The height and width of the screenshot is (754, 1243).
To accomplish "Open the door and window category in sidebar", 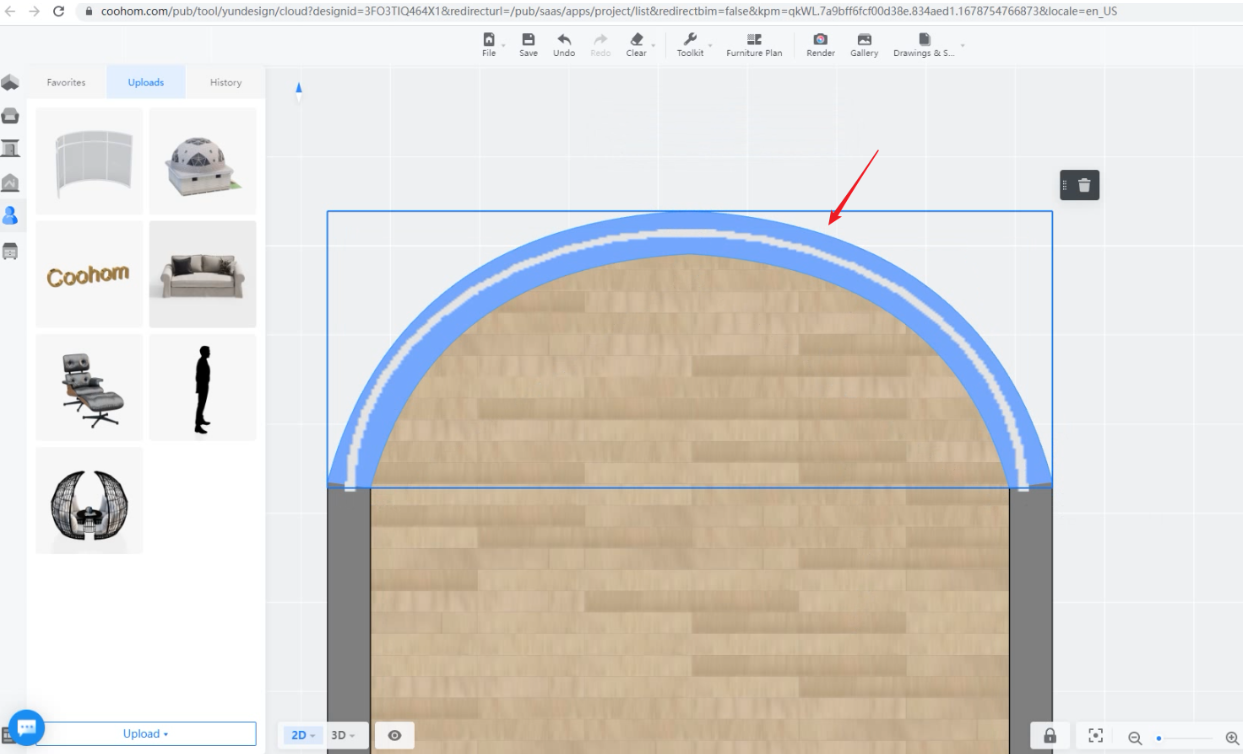I will coord(10,149).
